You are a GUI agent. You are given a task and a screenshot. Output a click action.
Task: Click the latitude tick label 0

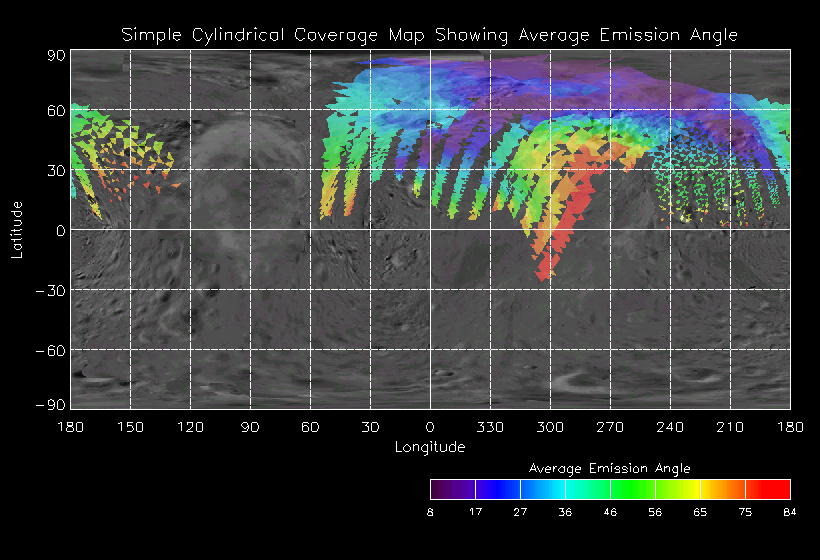coord(60,230)
